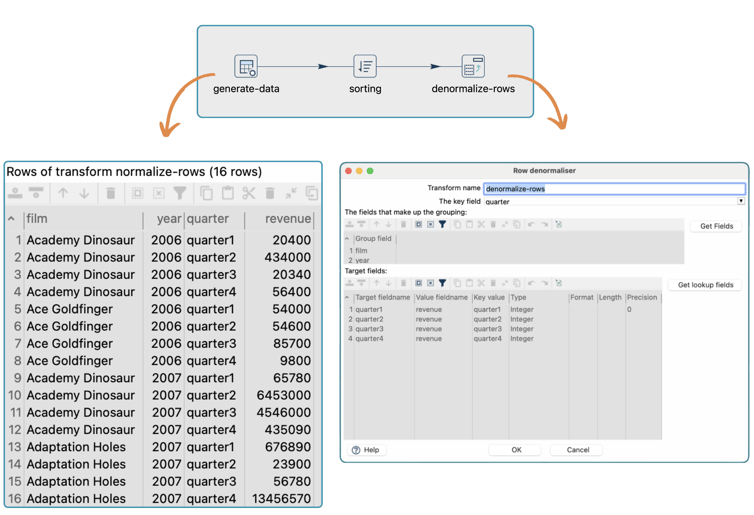
Task: Click the Transform name text field
Action: (613, 188)
